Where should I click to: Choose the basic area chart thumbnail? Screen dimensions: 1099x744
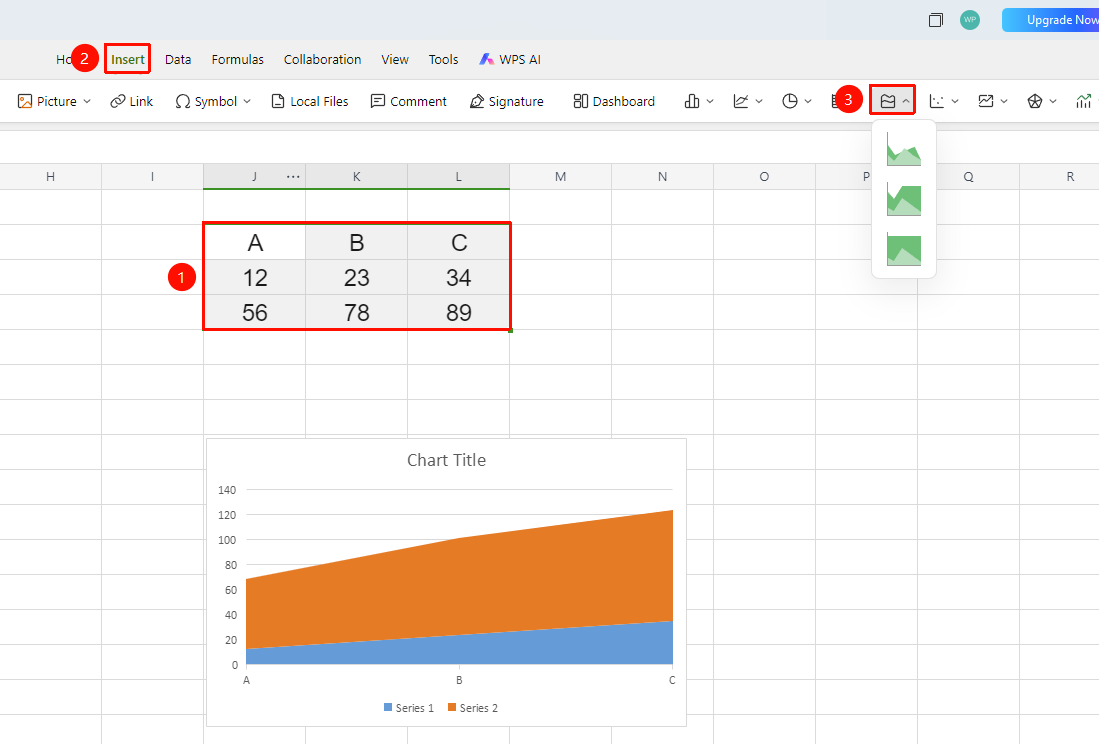tap(903, 149)
